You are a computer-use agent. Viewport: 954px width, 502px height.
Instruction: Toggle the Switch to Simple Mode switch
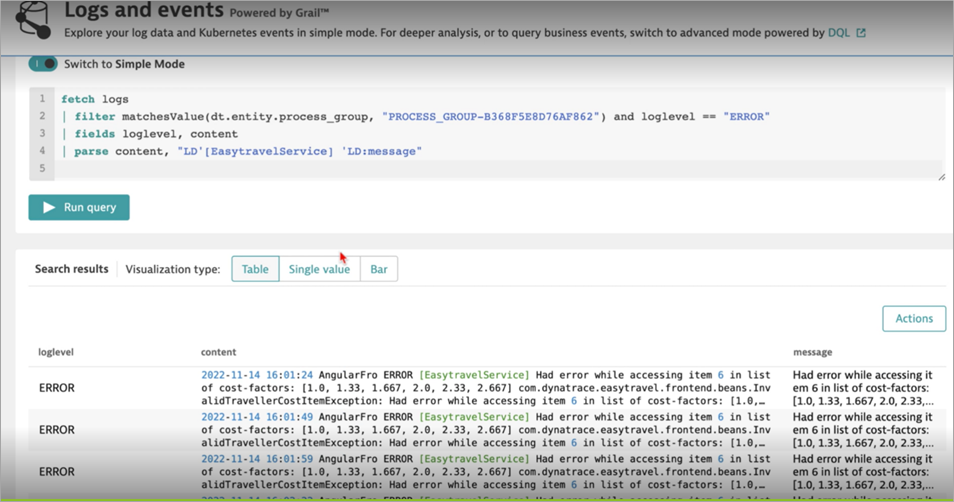pos(43,64)
